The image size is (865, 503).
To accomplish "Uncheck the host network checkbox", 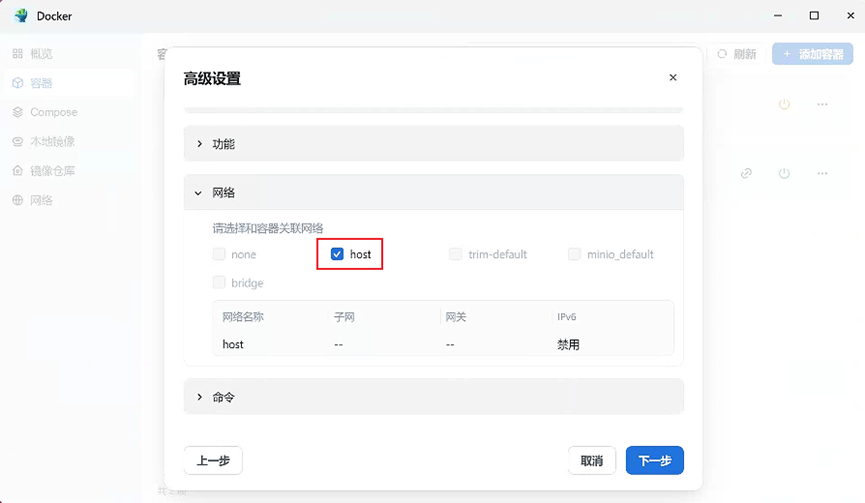I will click(x=337, y=254).
